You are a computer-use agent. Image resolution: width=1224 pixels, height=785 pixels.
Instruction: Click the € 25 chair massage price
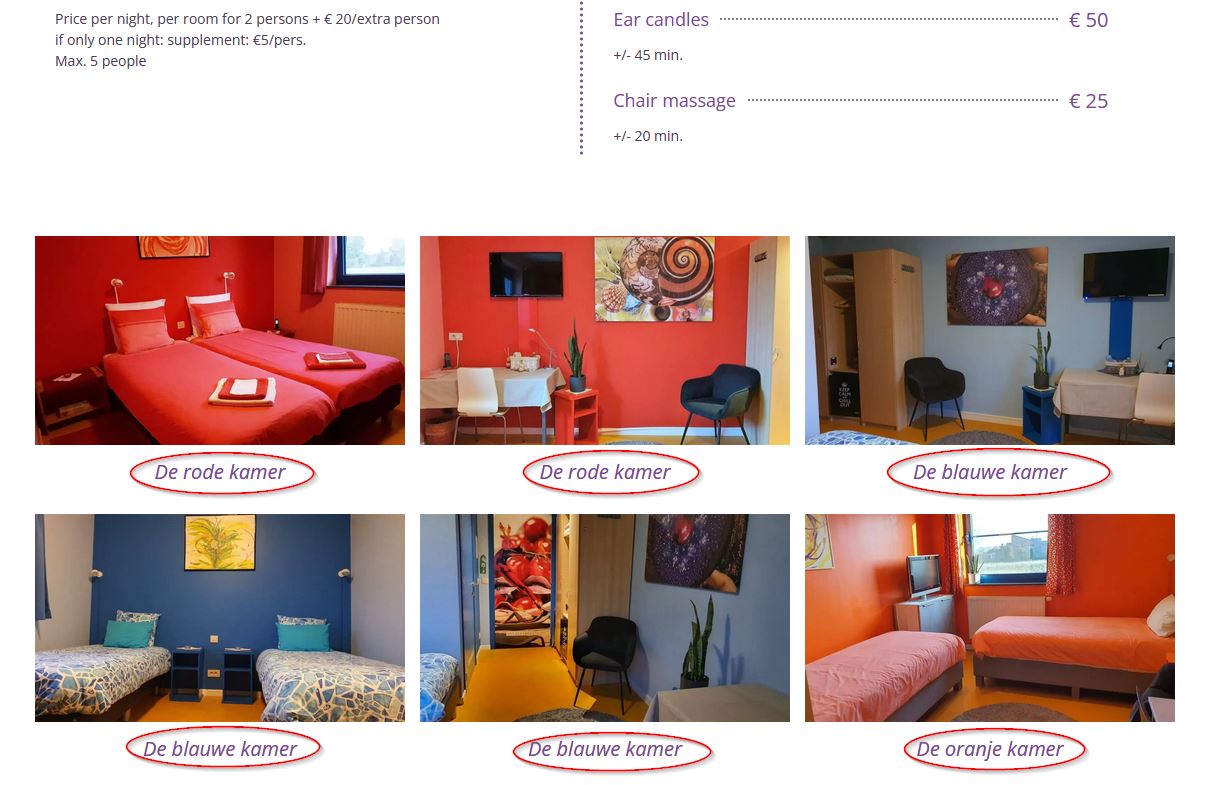pyautogui.click(x=1088, y=101)
